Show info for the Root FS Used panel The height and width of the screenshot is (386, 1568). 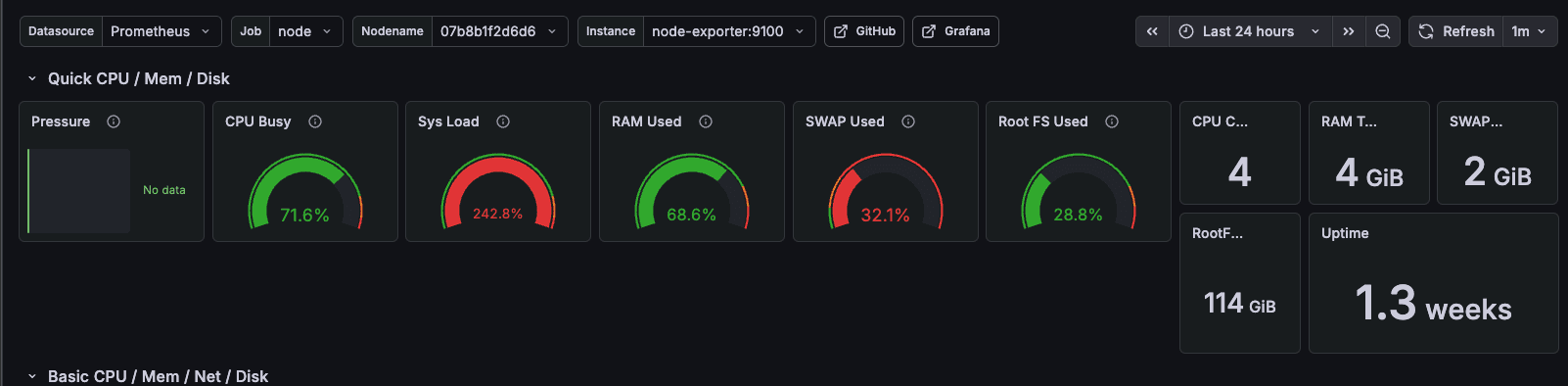tap(1112, 121)
